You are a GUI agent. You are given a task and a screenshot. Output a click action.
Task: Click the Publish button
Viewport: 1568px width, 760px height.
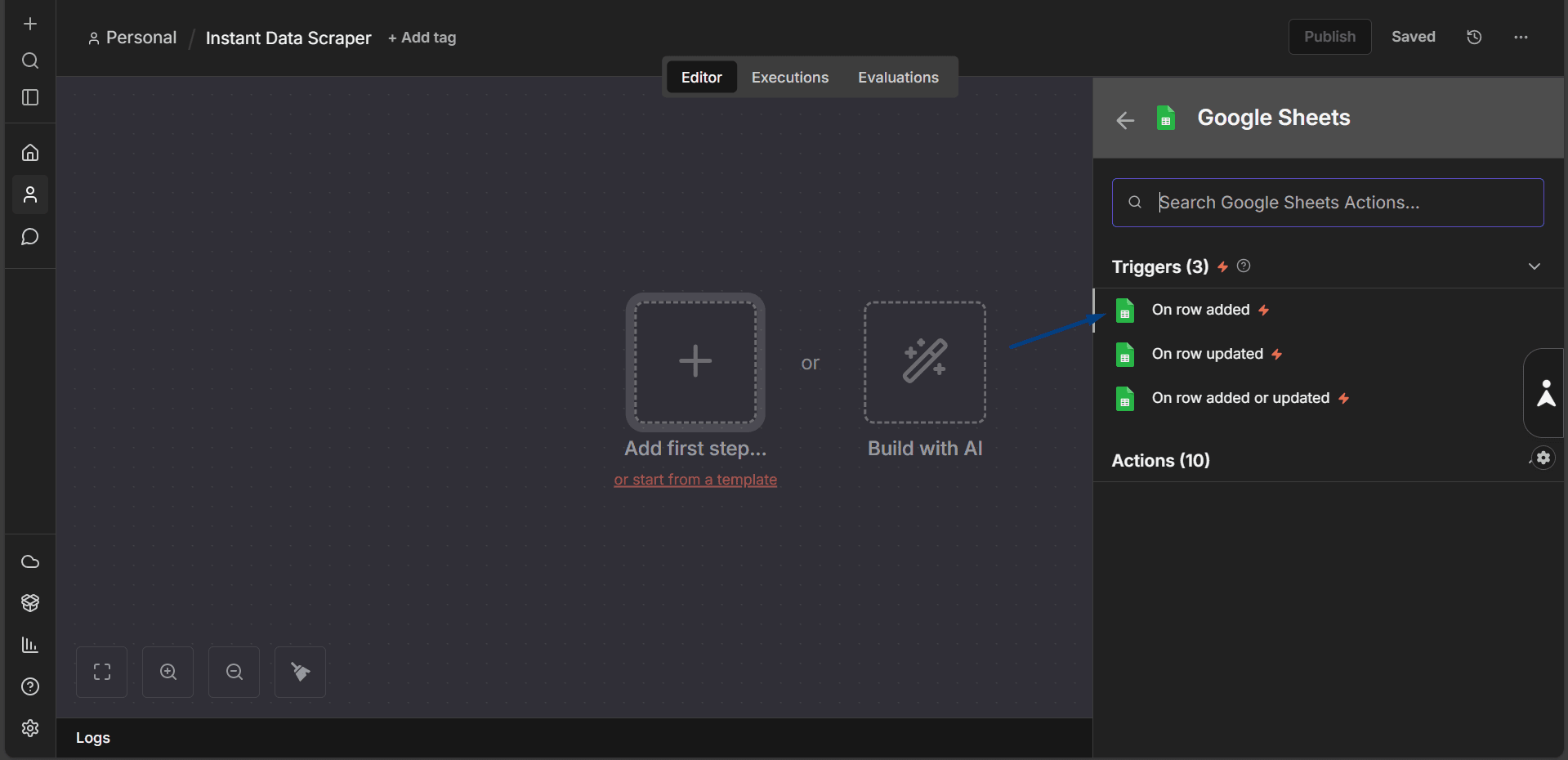click(x=1329, y=37)
